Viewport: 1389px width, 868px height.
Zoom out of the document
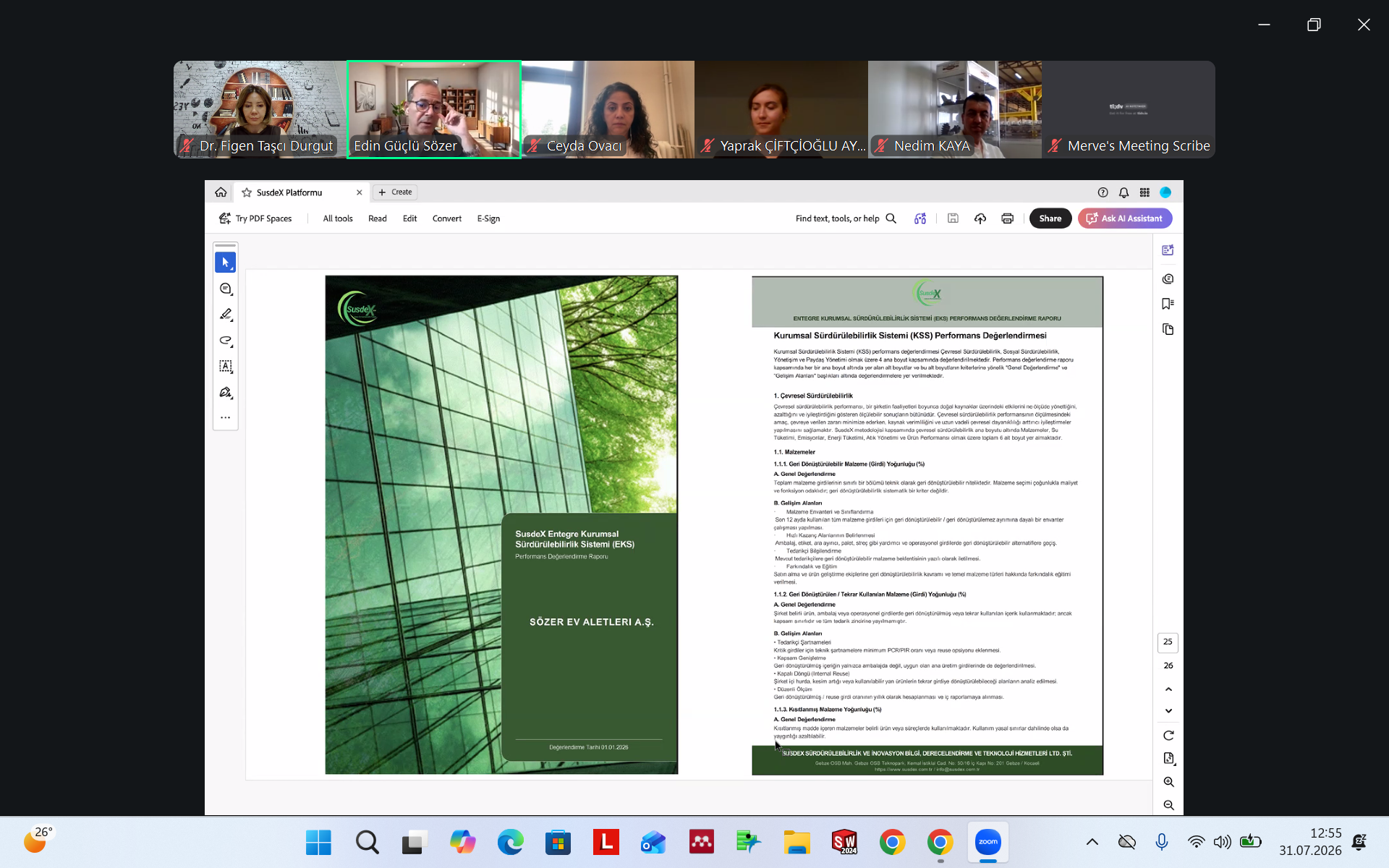pos(1168,805)
